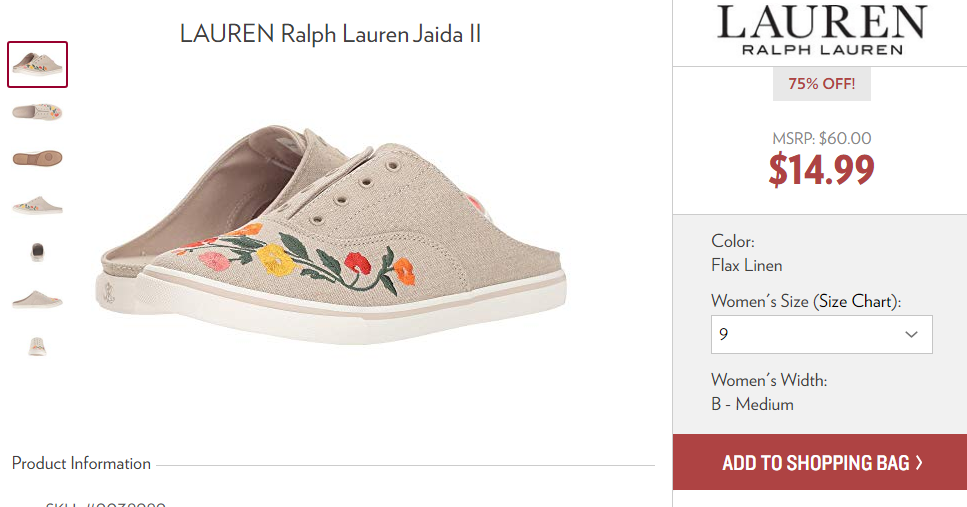Open the Women's Size dropdown

(x=821, y=334)
